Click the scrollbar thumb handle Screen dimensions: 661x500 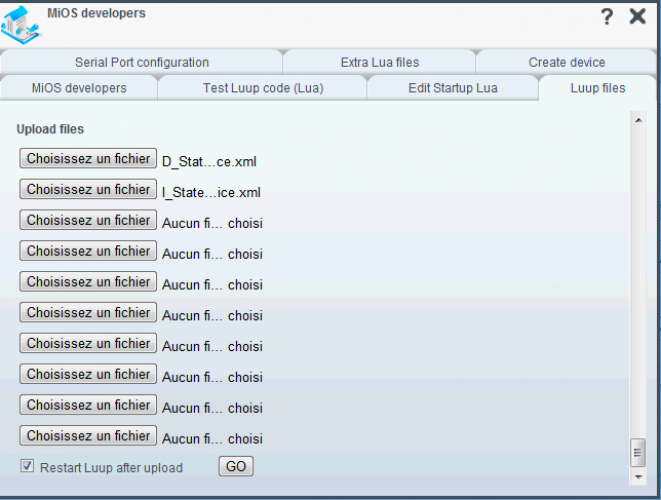pyautogui.click(x=638, y=453)
